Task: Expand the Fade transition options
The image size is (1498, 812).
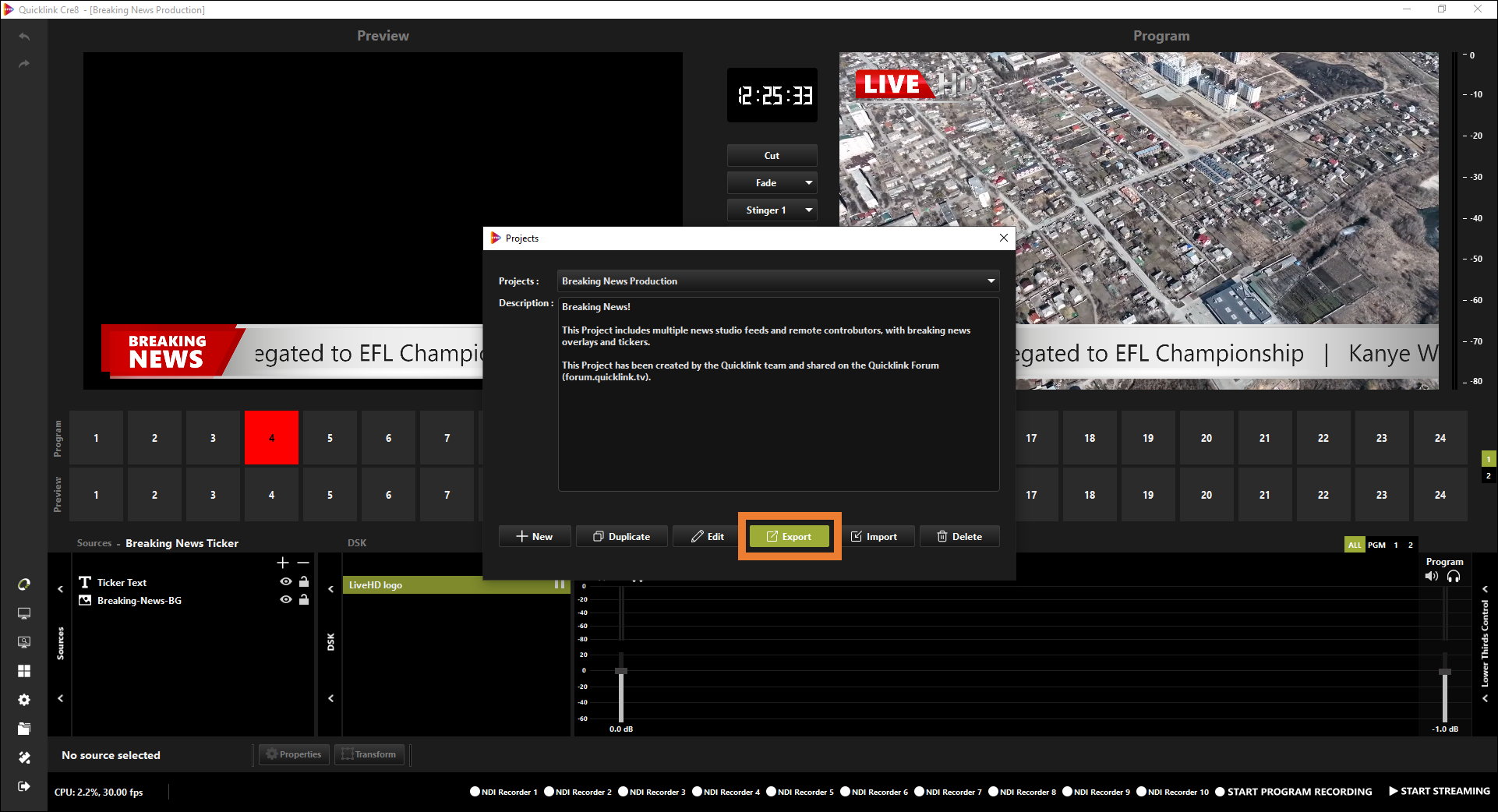Action: pyautogui.click(x=808, y=183)
